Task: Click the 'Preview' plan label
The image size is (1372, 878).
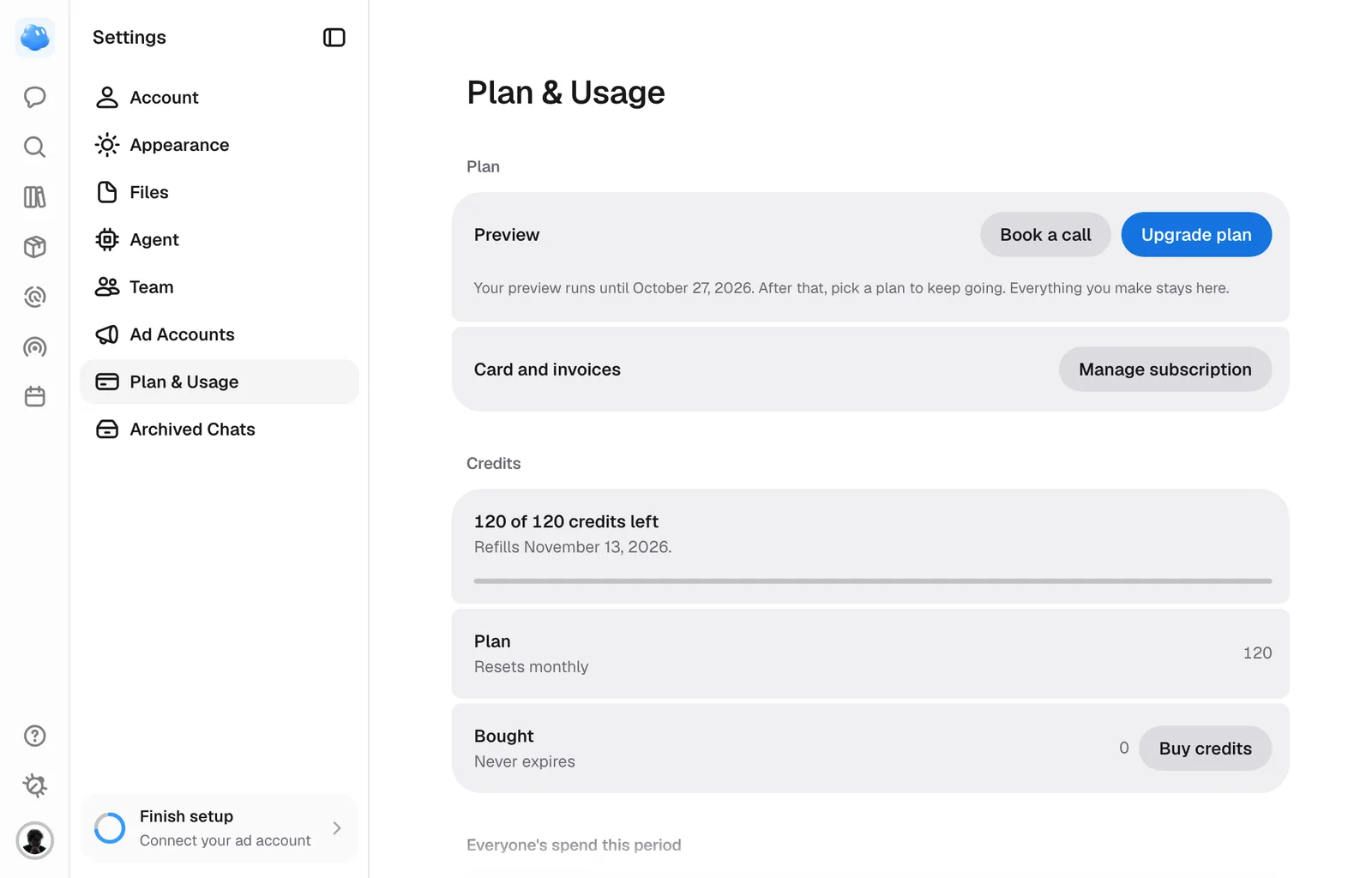Action: (507, 235)
